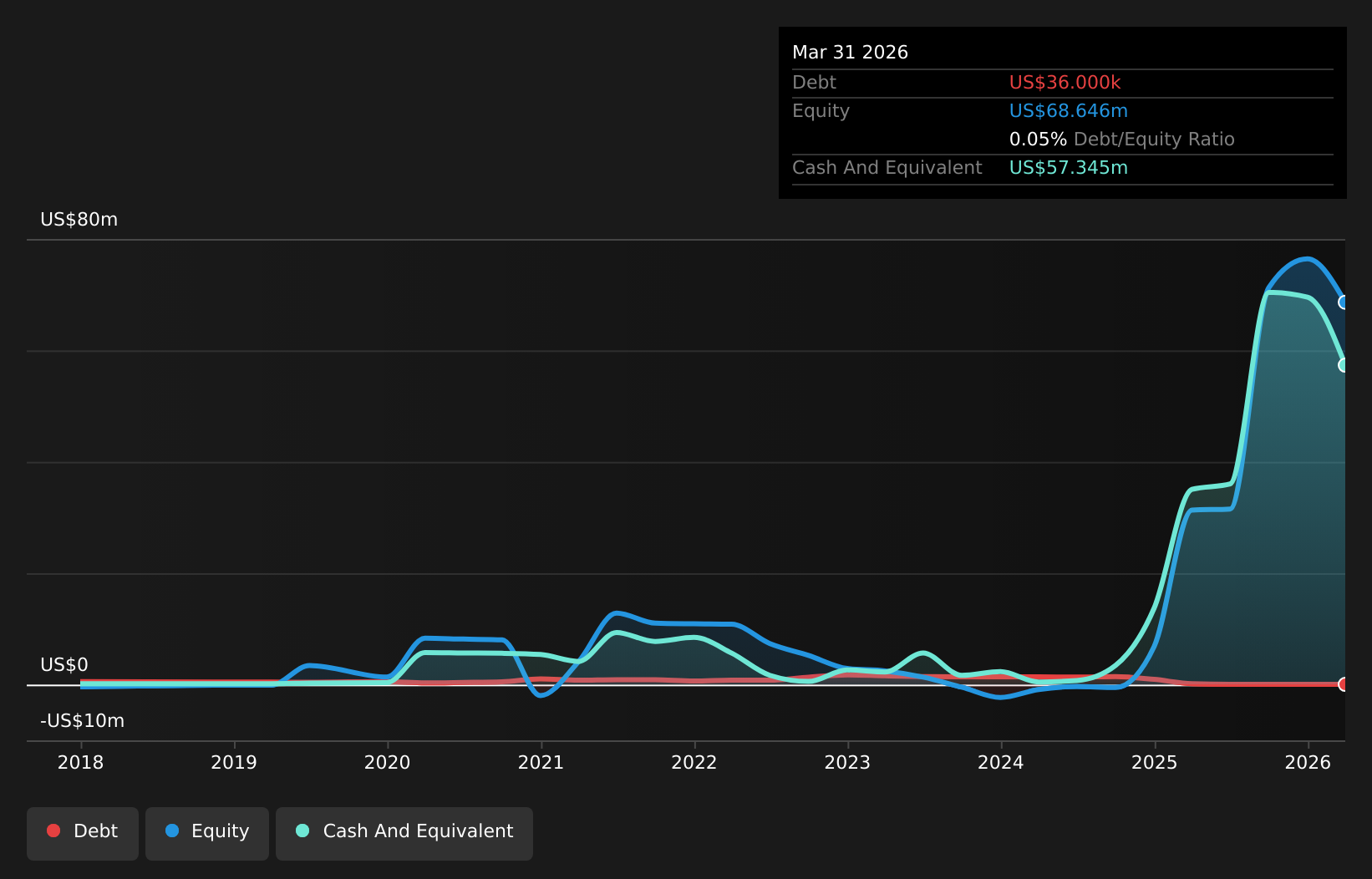Click the Mar 31 2026 tooltip date

[x=850, y=53]
